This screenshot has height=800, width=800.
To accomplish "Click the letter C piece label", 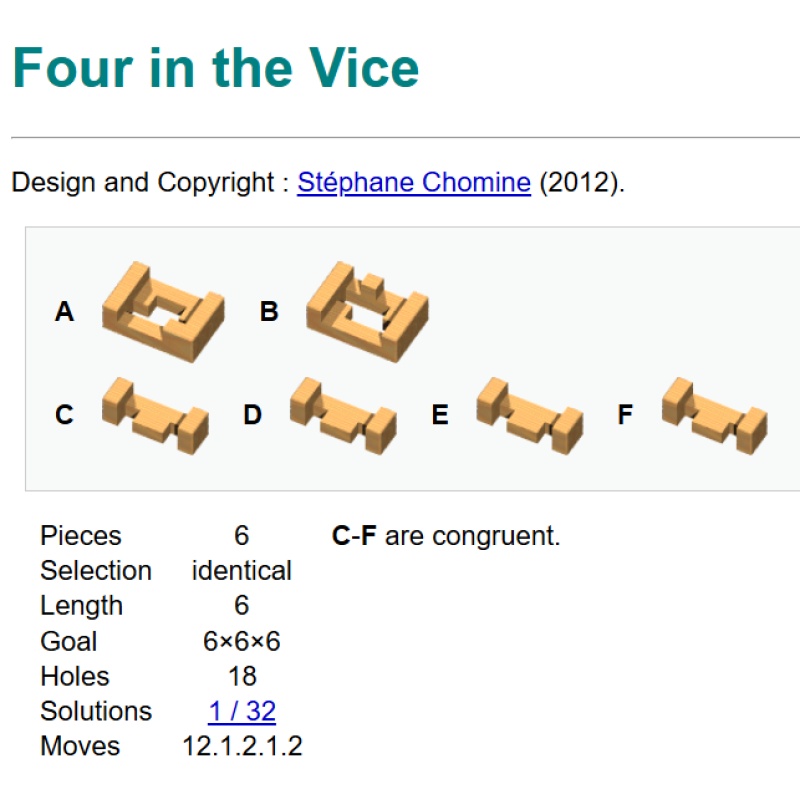I will click(x=64, y=415).
